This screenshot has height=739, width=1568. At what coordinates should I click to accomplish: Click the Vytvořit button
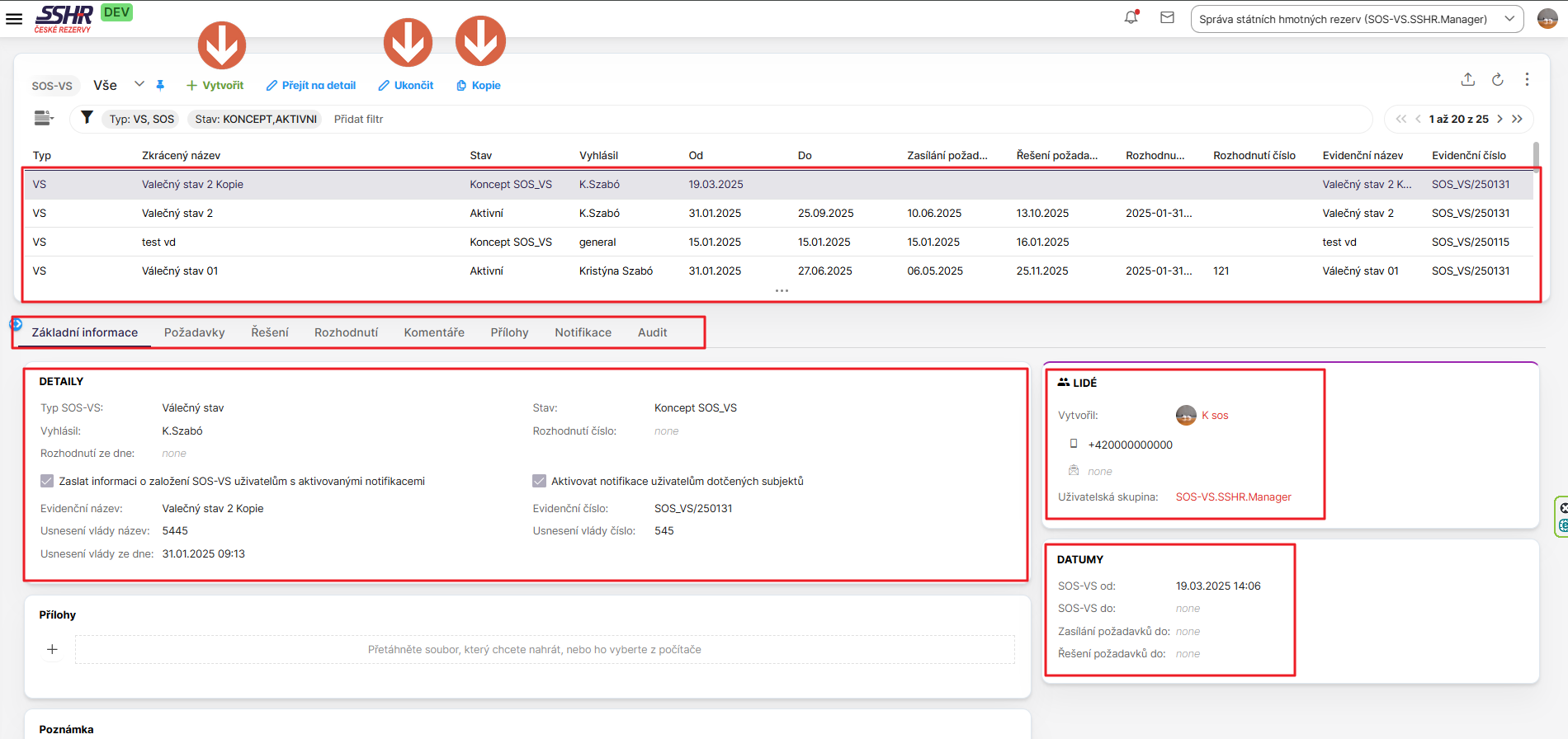click(x=215, y=85)
